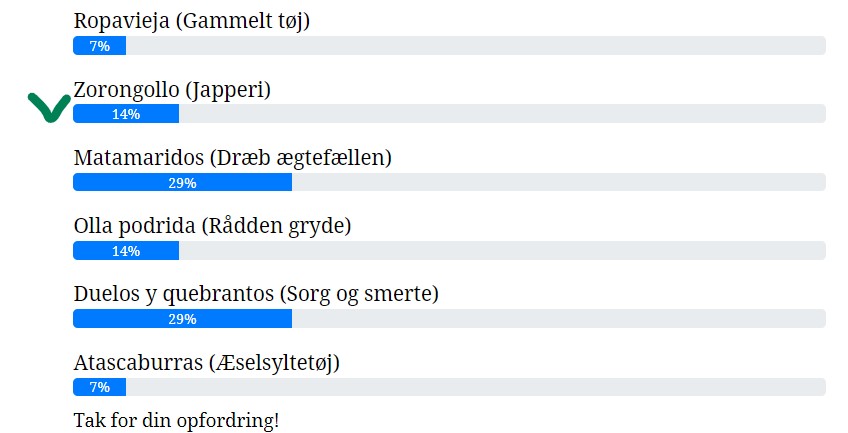This screenshot has width=848, height=433.
Task: Click the grey unfilled bar area for Ropavieja
Action: pos(475,46)
